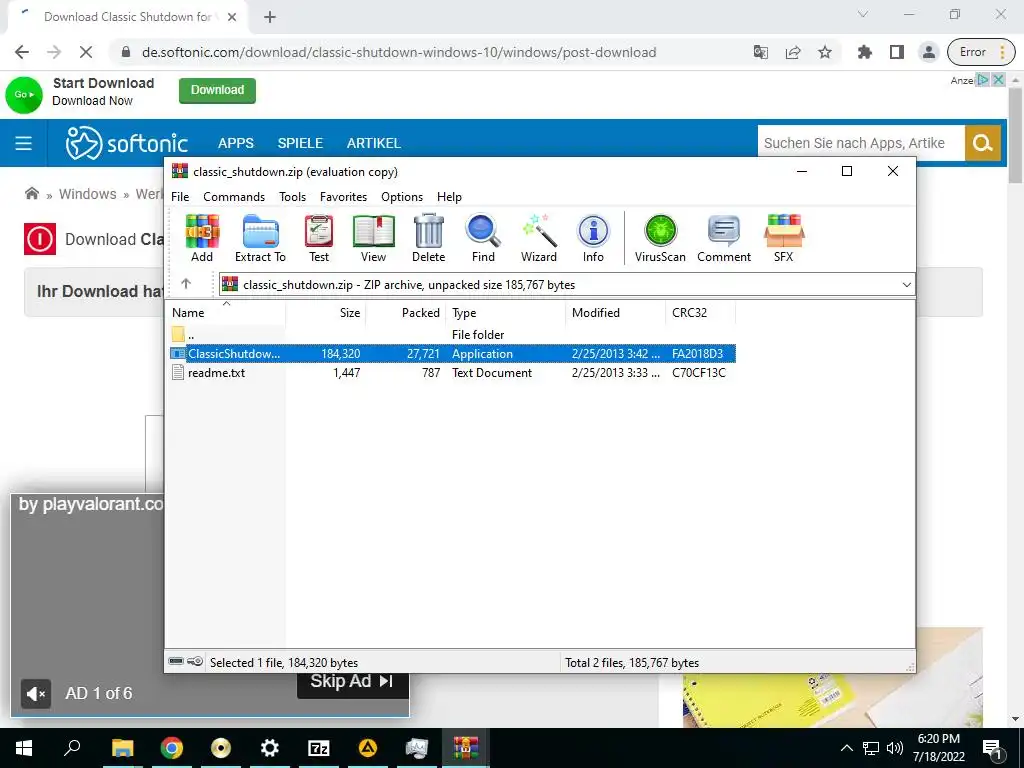Open a new browser tab
Viewport: 1024px width, 768px height.
(270, 17)
